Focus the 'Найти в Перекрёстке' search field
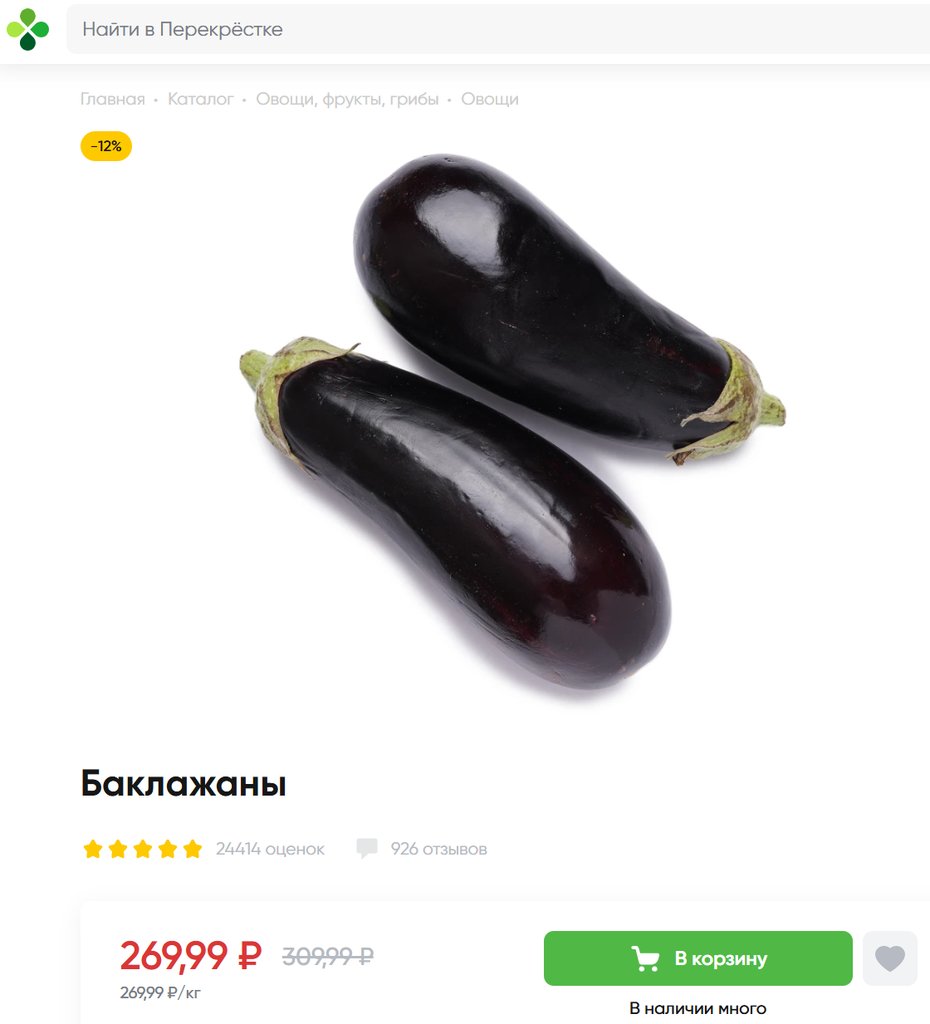The width and height of the screenshot is (930, 1024). (498, 29)
